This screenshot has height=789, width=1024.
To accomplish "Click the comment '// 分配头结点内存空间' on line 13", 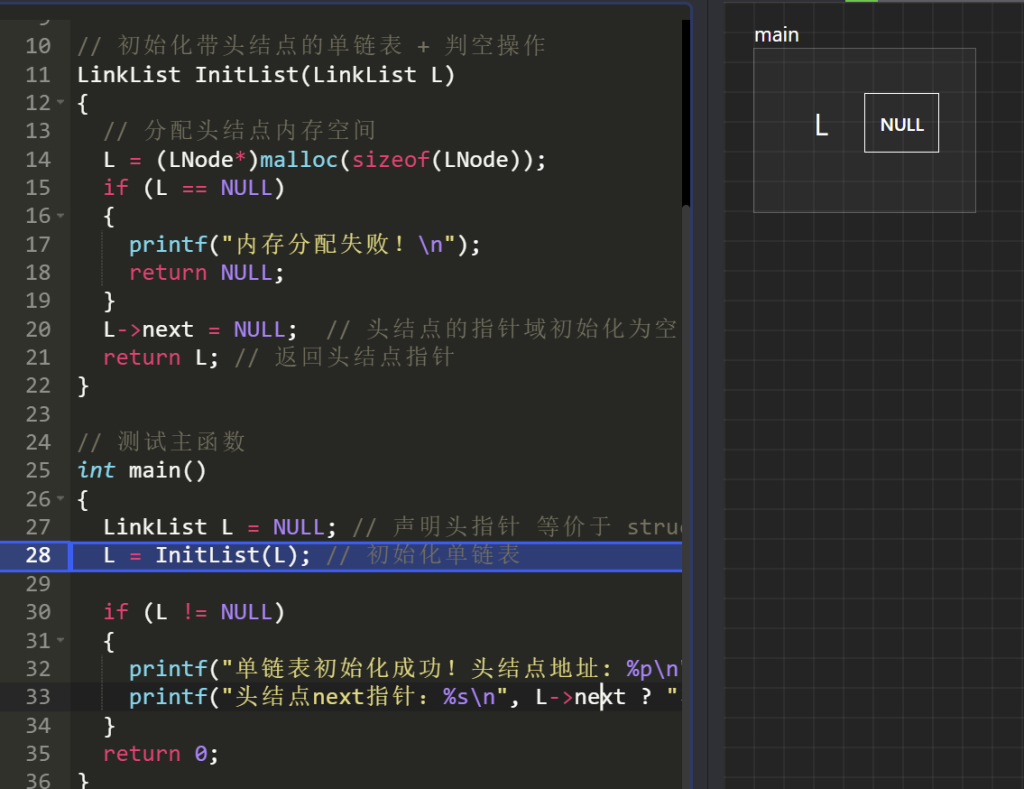I will coord(240,131).
